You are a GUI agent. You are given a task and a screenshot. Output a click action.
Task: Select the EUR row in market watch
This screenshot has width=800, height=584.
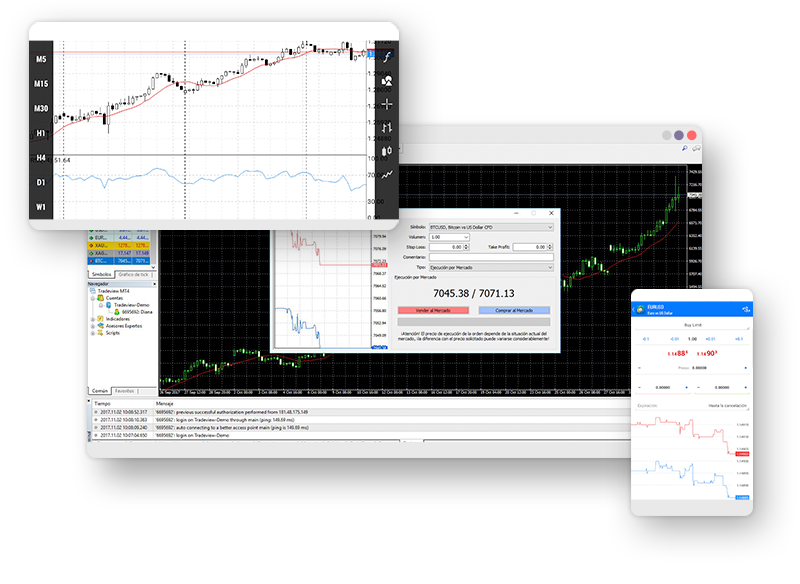119,238
